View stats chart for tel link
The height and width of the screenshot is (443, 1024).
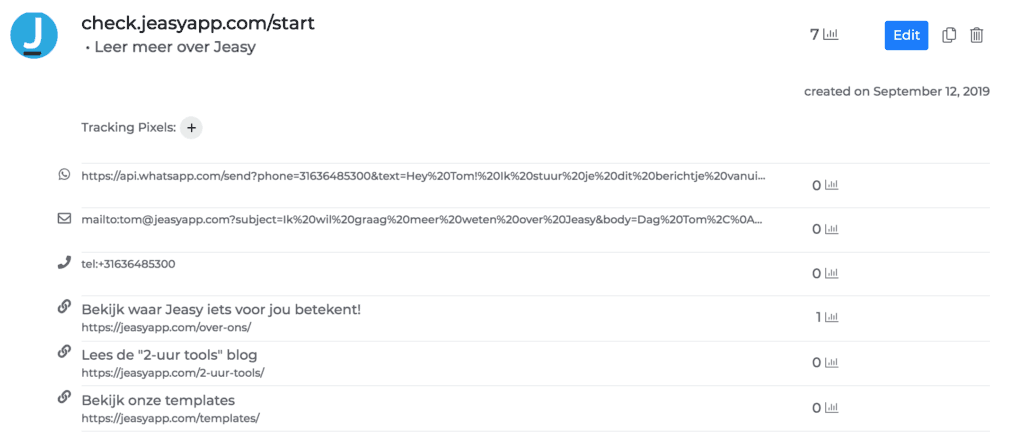pyautogui.click(x=831, y=273)
